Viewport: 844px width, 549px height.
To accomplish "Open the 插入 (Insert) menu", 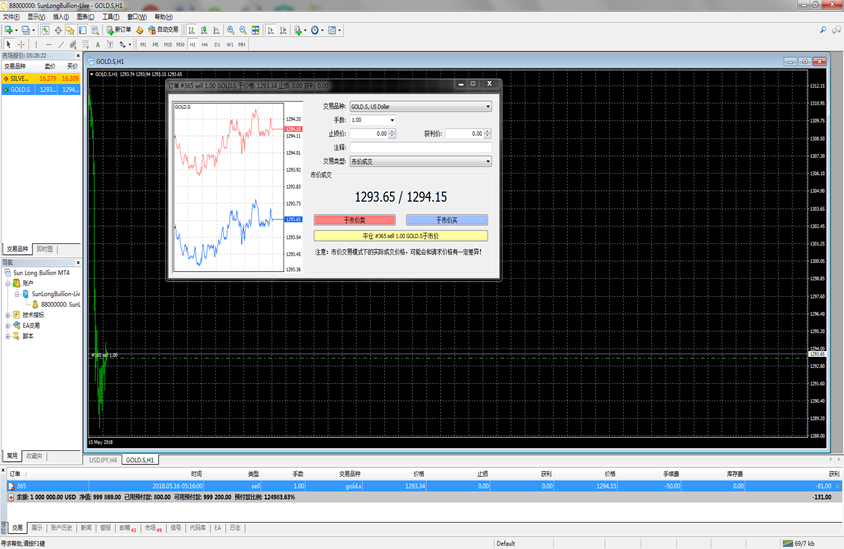I will pos(60,17).
